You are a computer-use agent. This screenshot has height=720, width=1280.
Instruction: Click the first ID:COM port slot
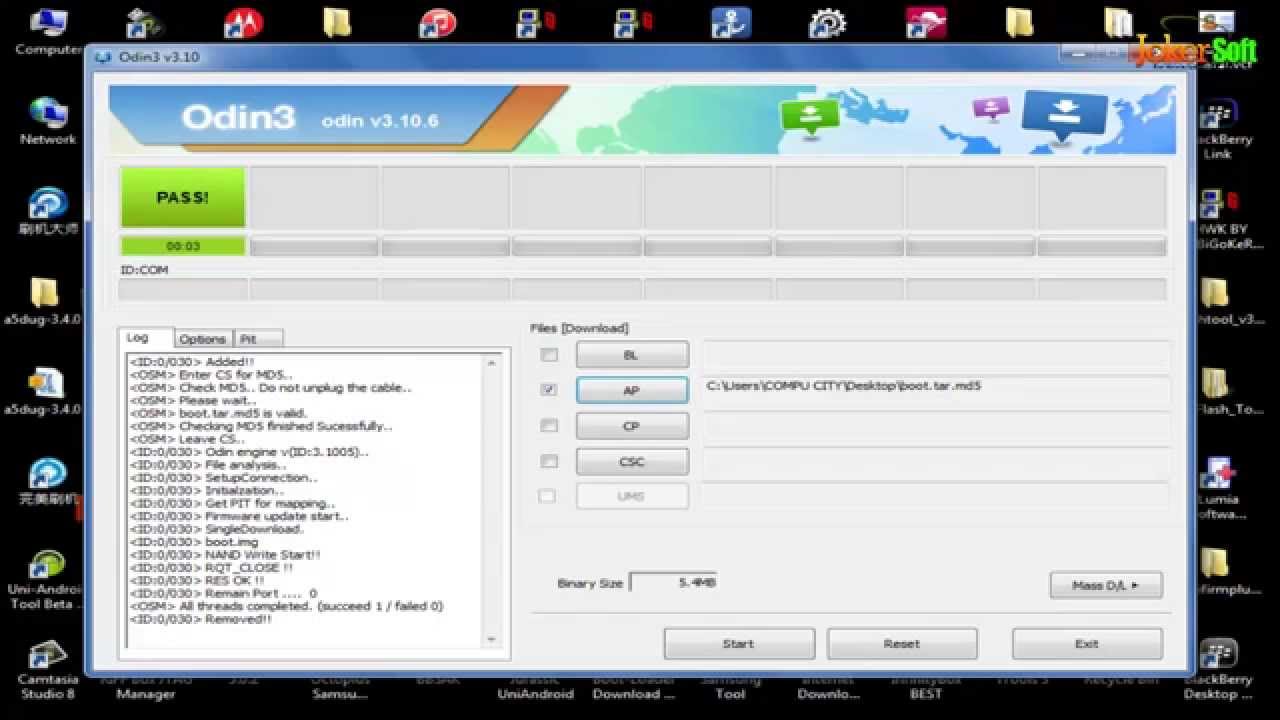183,289
